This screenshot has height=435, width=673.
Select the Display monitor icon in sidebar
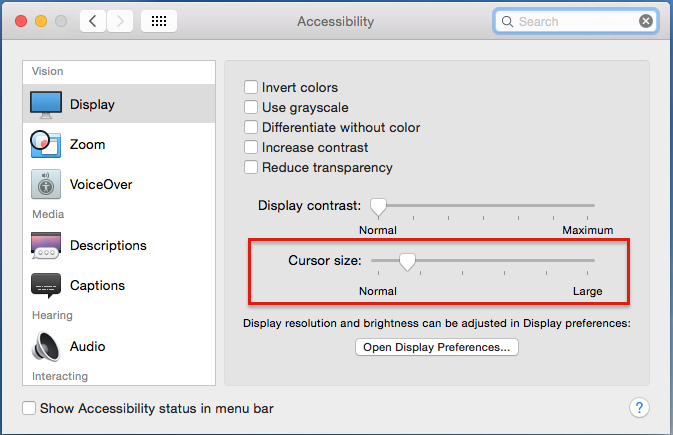(47, 104)
